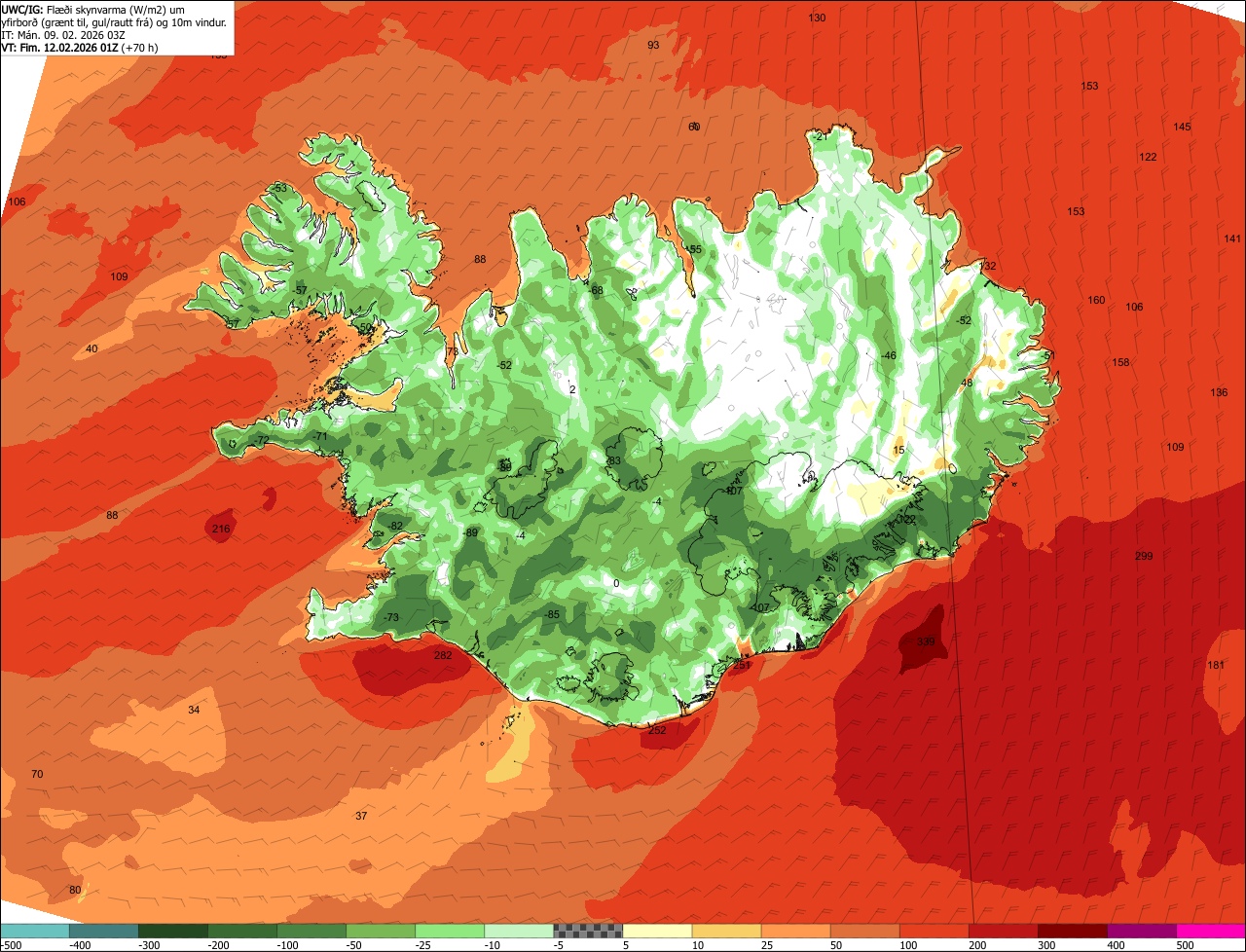Click the teal -400 to -300 legend swatch
The height and width of the screenshot is (952, 1246).
pos(103,931)
